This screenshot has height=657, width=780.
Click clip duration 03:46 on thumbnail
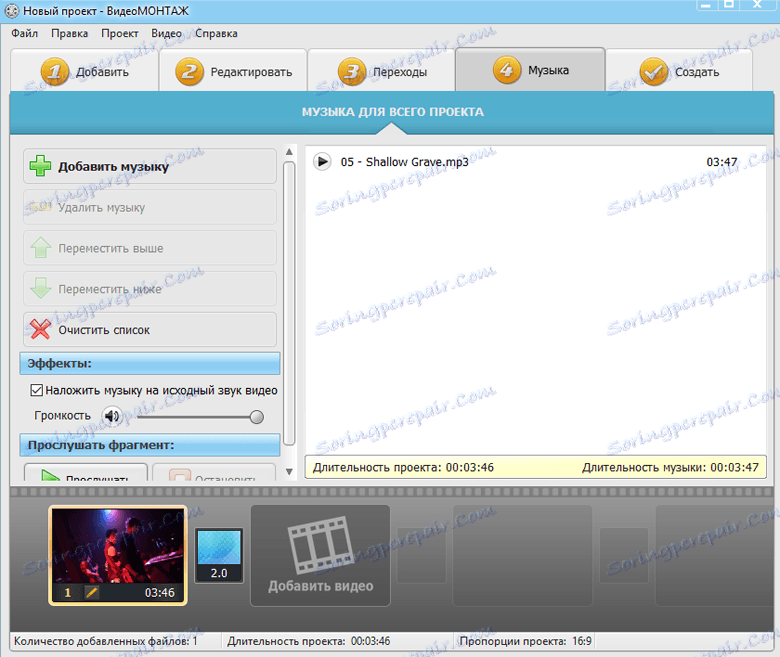pos(160,593)
